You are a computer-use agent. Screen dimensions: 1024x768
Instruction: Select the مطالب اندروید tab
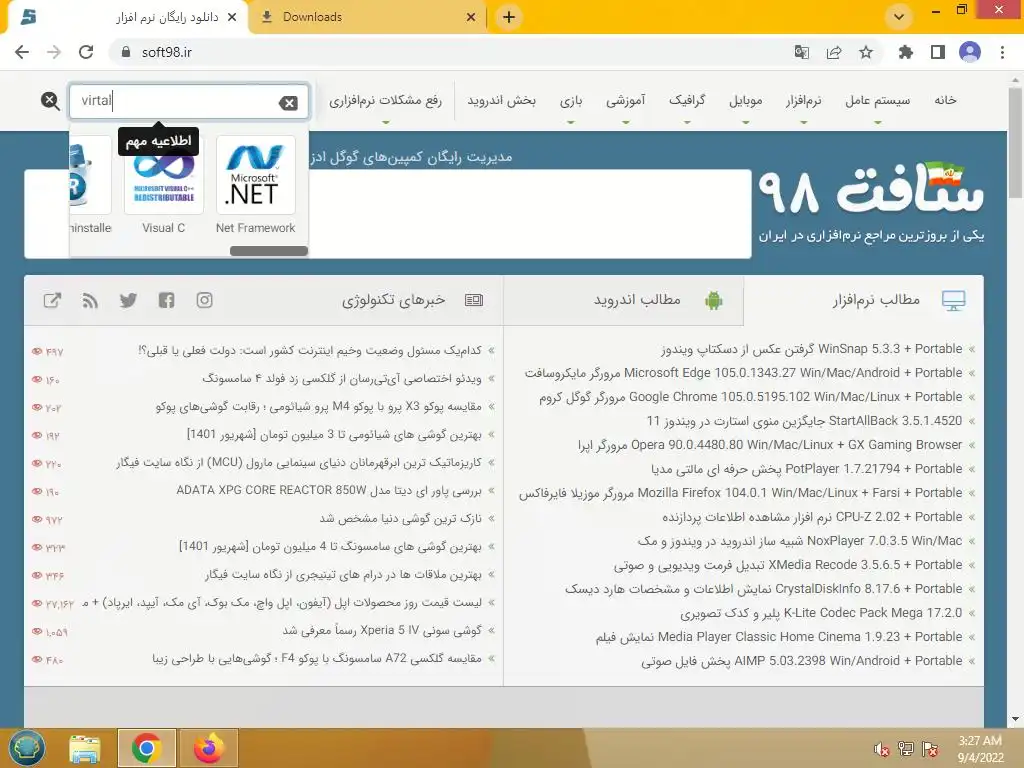[x=624, y=300]
